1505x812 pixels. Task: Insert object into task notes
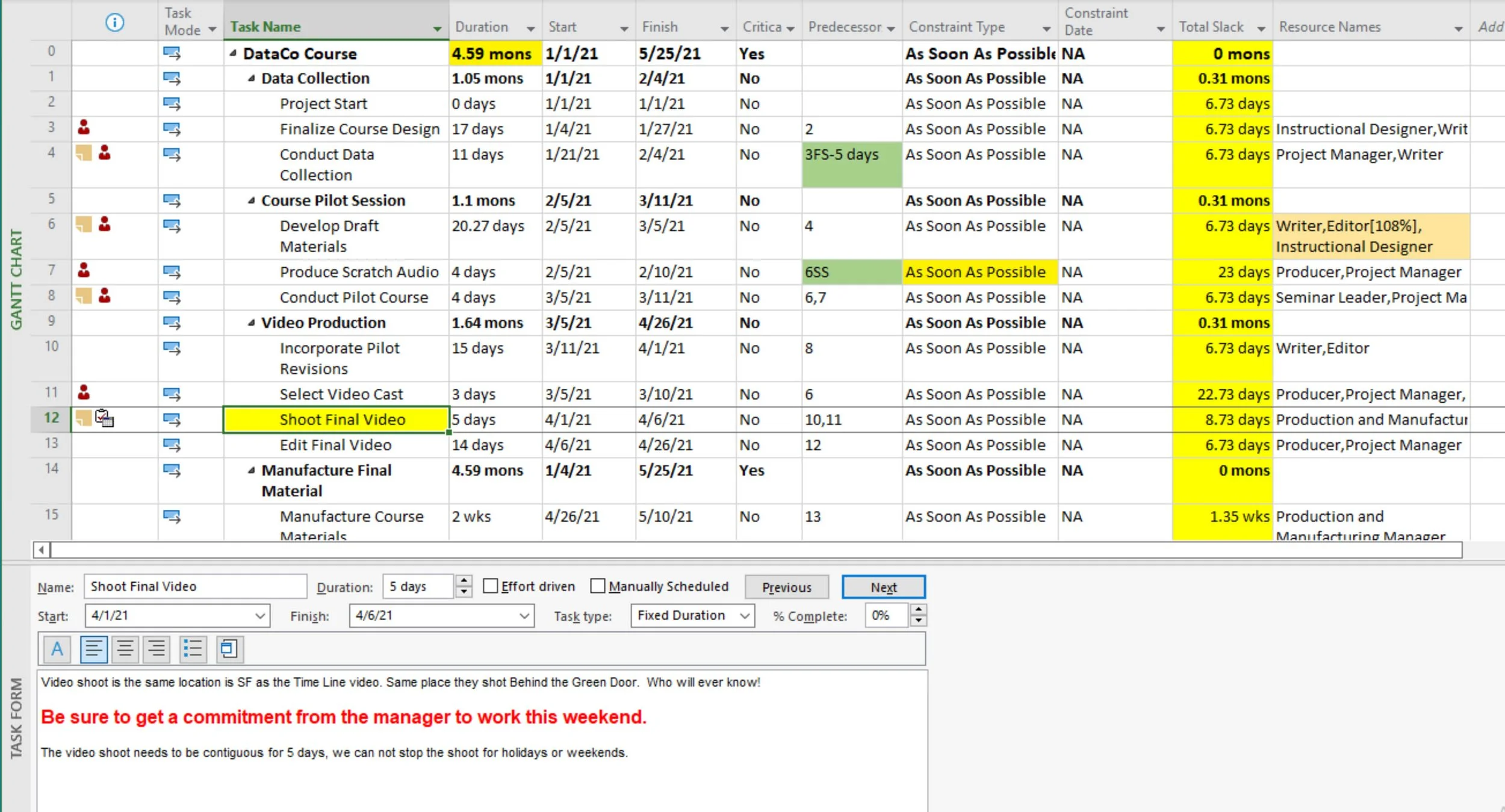229,649
